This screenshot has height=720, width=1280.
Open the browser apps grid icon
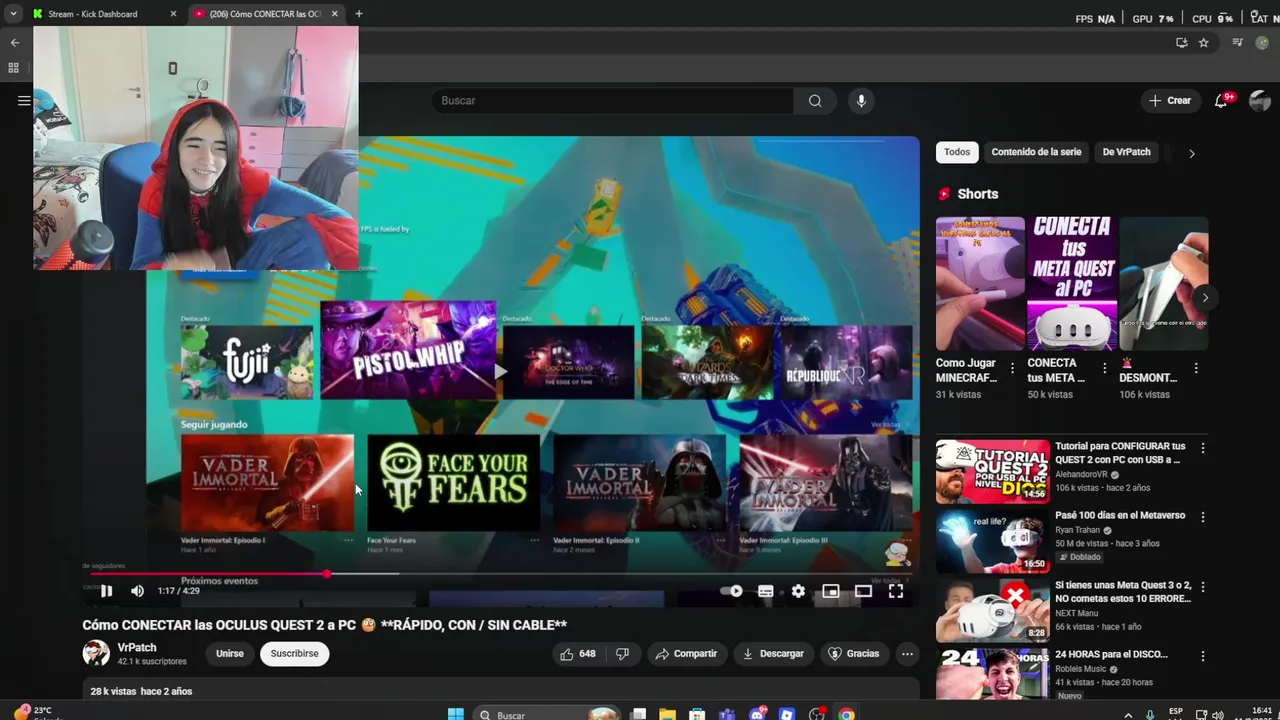pos(13,68)
